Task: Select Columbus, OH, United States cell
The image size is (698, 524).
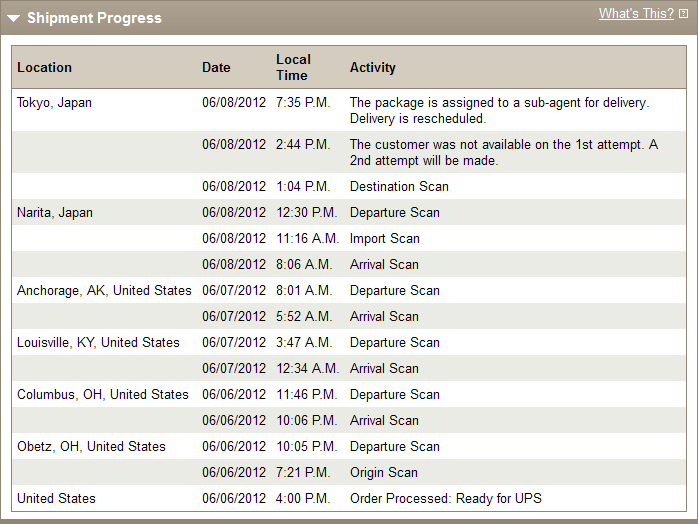Action: point(103,394)
